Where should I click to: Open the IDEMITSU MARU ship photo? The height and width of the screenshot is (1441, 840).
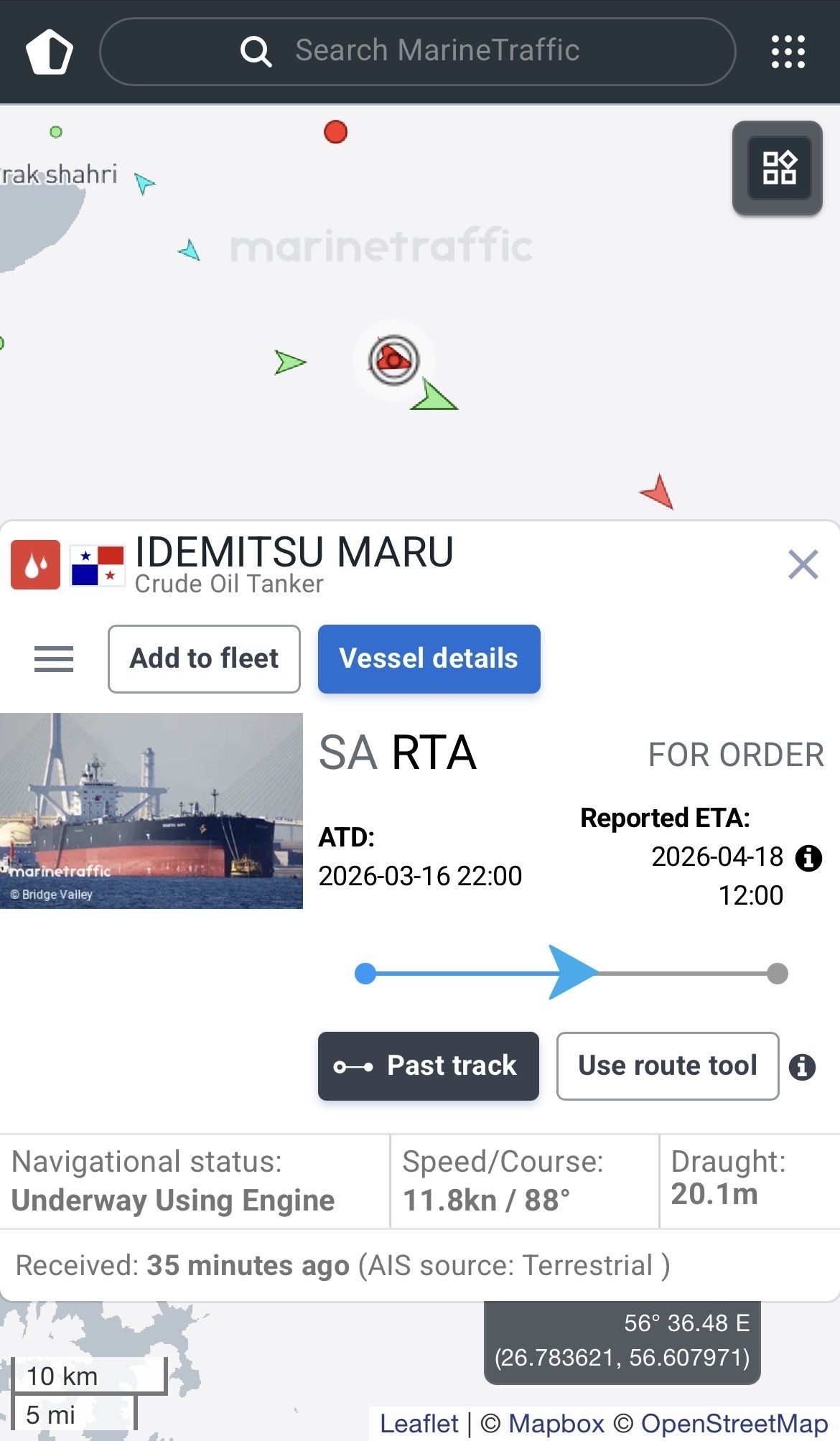pos(151,811)
